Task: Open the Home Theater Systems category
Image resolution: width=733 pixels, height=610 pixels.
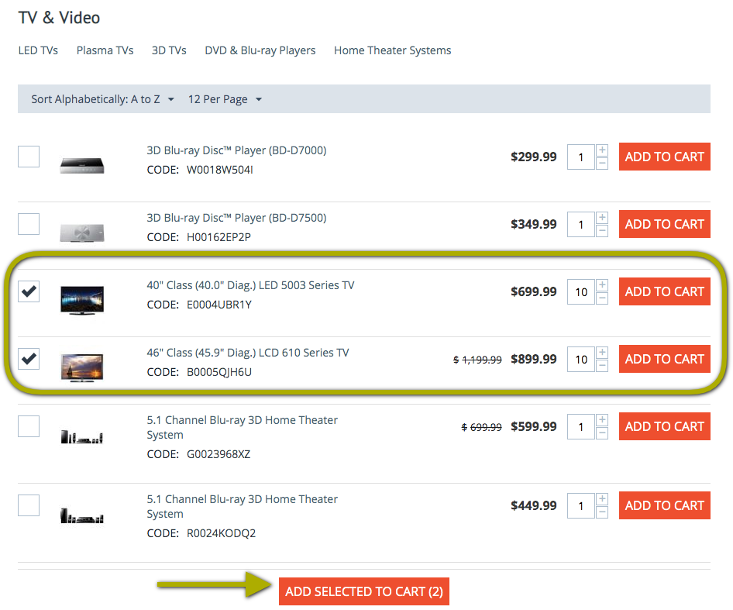Action: (x=392, y=50)
